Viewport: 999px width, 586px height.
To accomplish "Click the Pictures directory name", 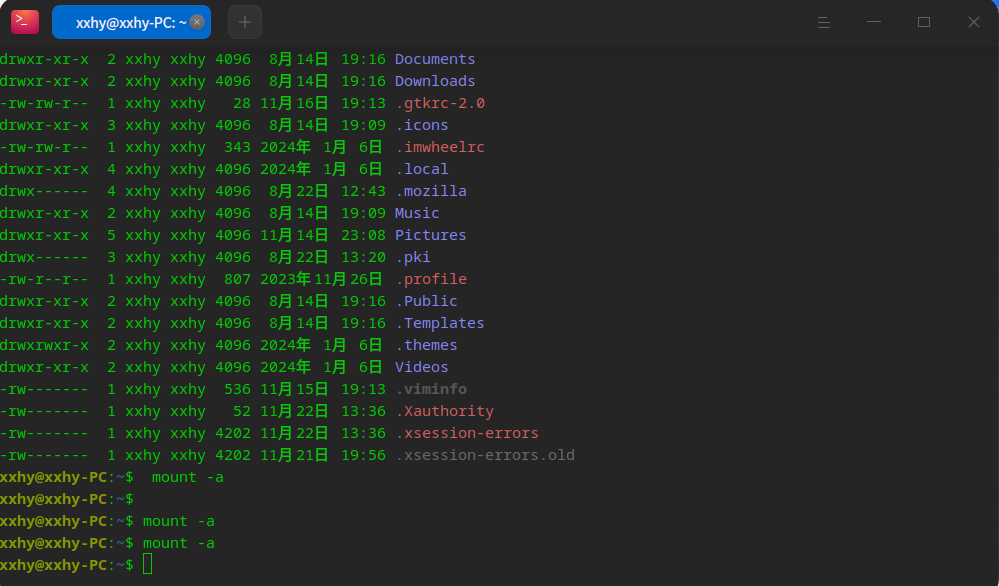I will 431,235.
